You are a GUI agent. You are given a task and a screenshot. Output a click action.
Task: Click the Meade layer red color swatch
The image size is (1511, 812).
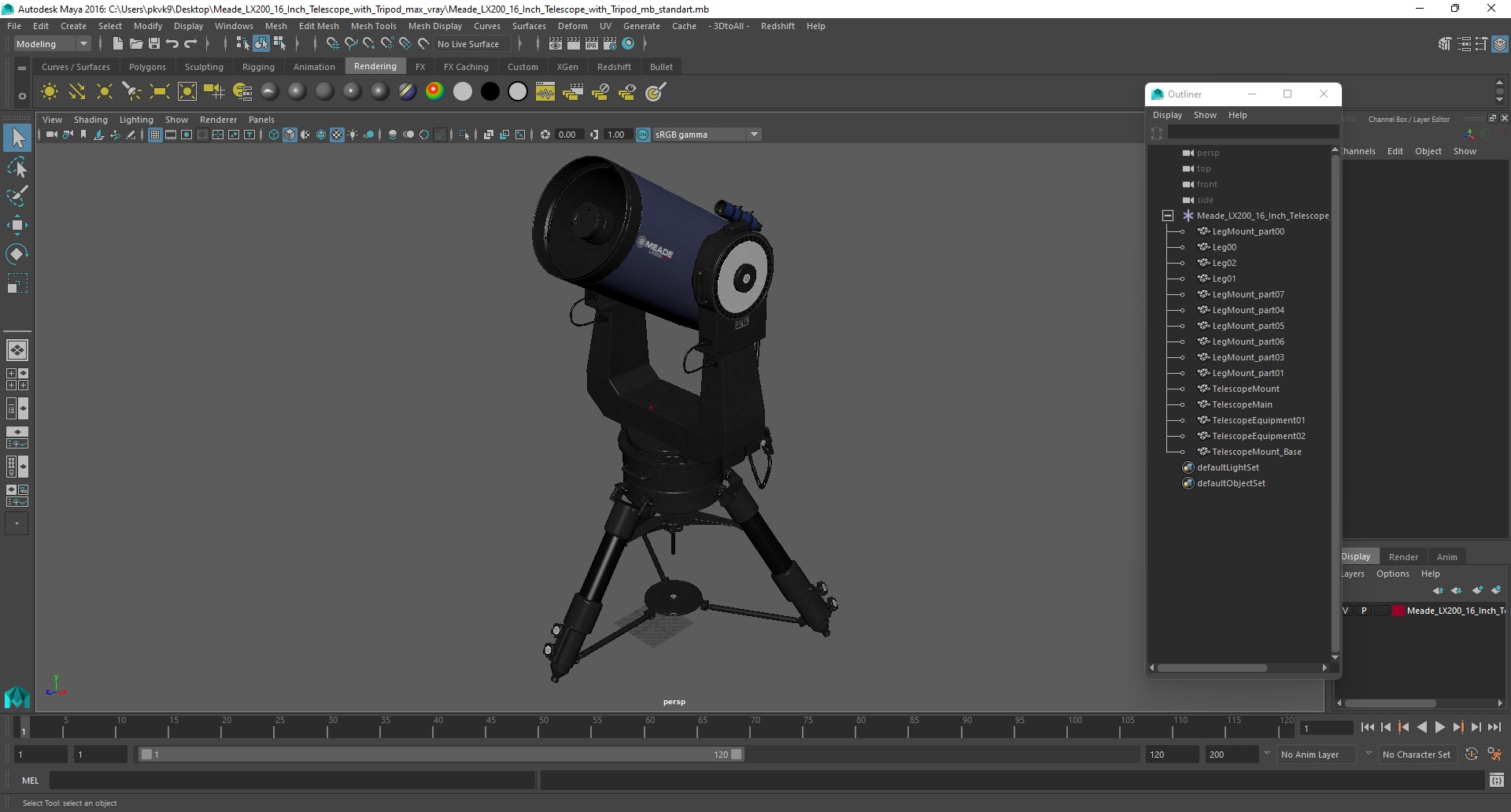click(1398, 611)
